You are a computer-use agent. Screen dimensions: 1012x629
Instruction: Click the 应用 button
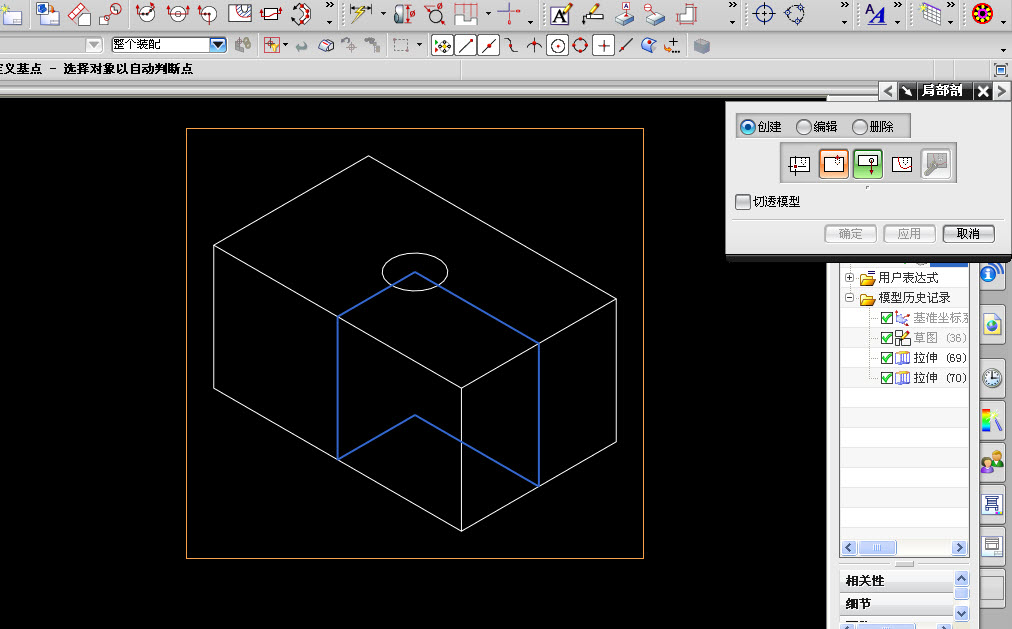(909, 234)
